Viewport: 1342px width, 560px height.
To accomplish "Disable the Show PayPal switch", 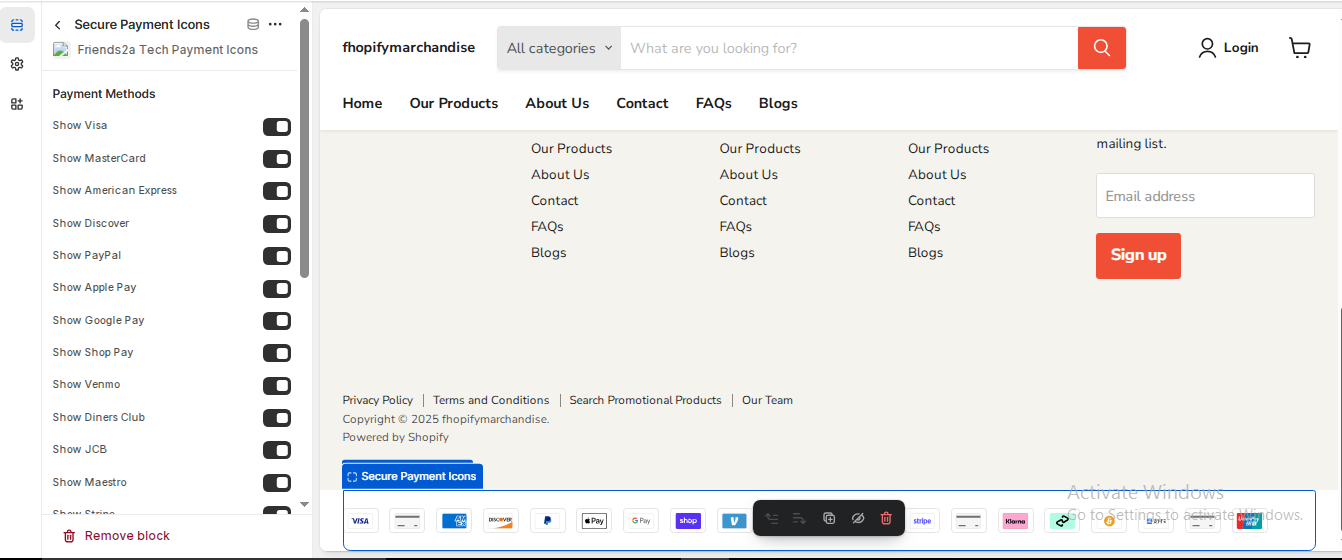I will click(276, 256).
